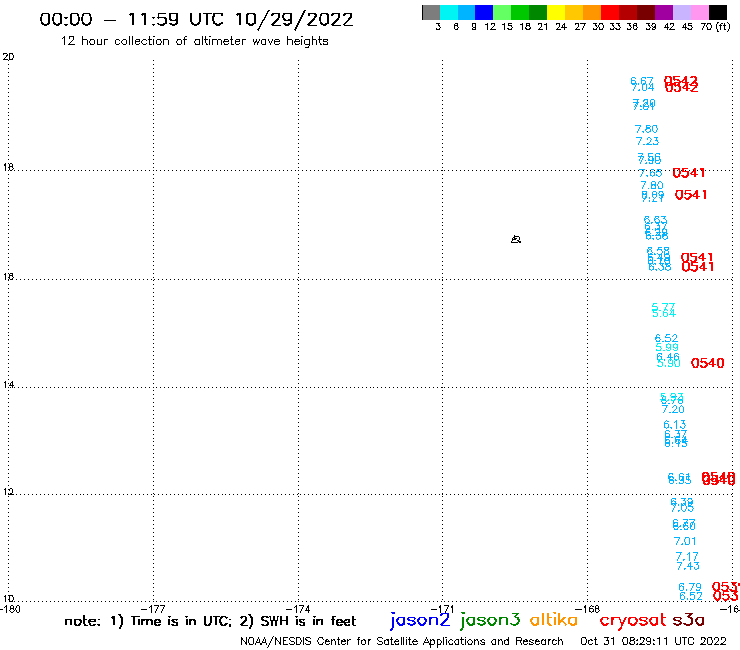740x650 pixels.
Task: Choose the bright red 33 ft legend swatch
Action: pos(610,12)
